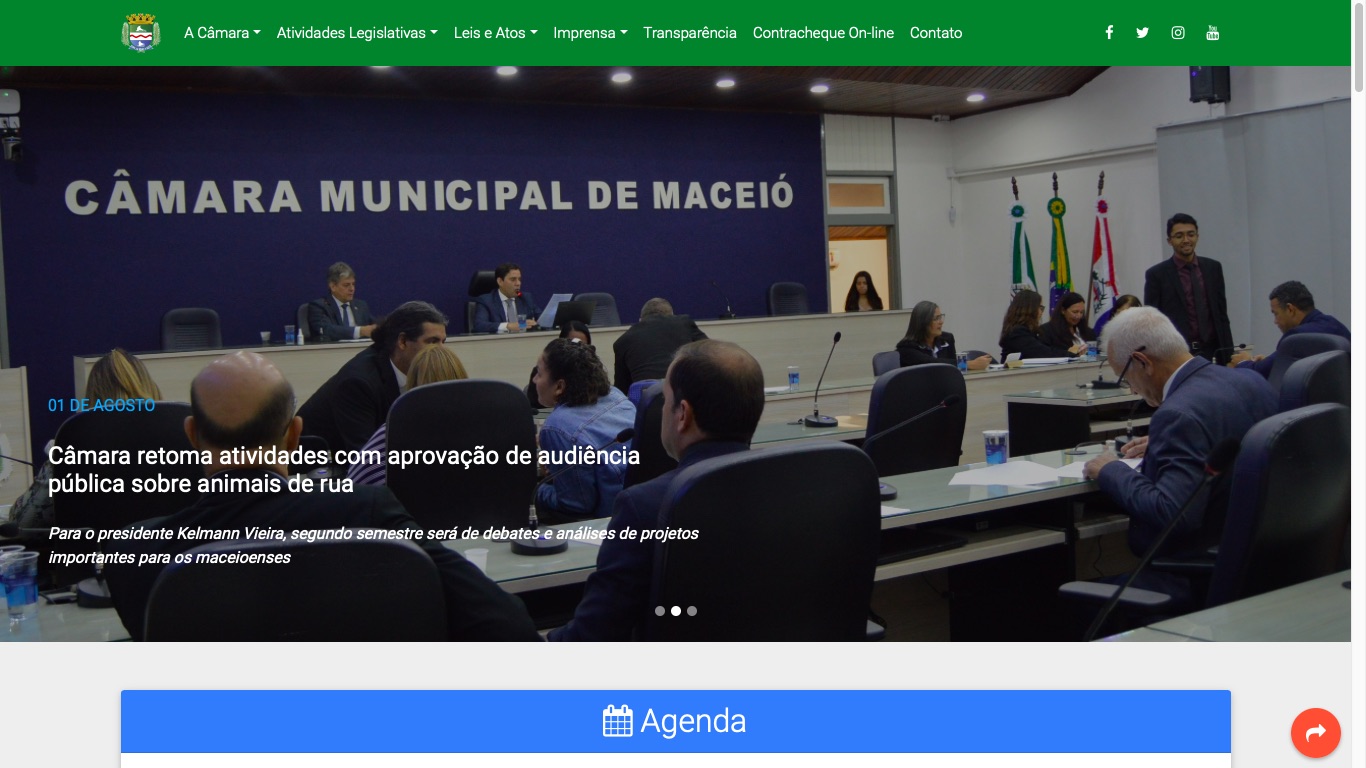
Task: Select the first carousel slide dot
Action: (x=660, y=611)
